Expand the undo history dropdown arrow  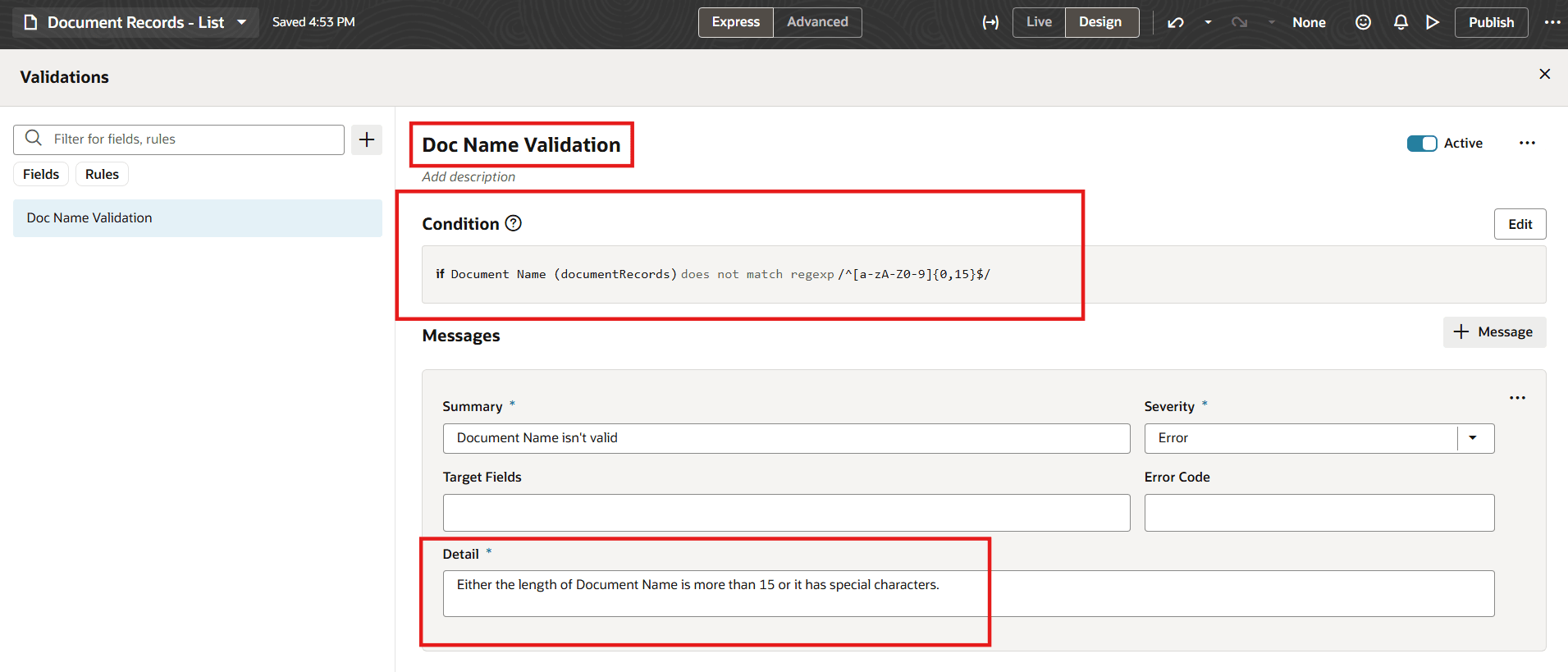[x=1208, y=22]
